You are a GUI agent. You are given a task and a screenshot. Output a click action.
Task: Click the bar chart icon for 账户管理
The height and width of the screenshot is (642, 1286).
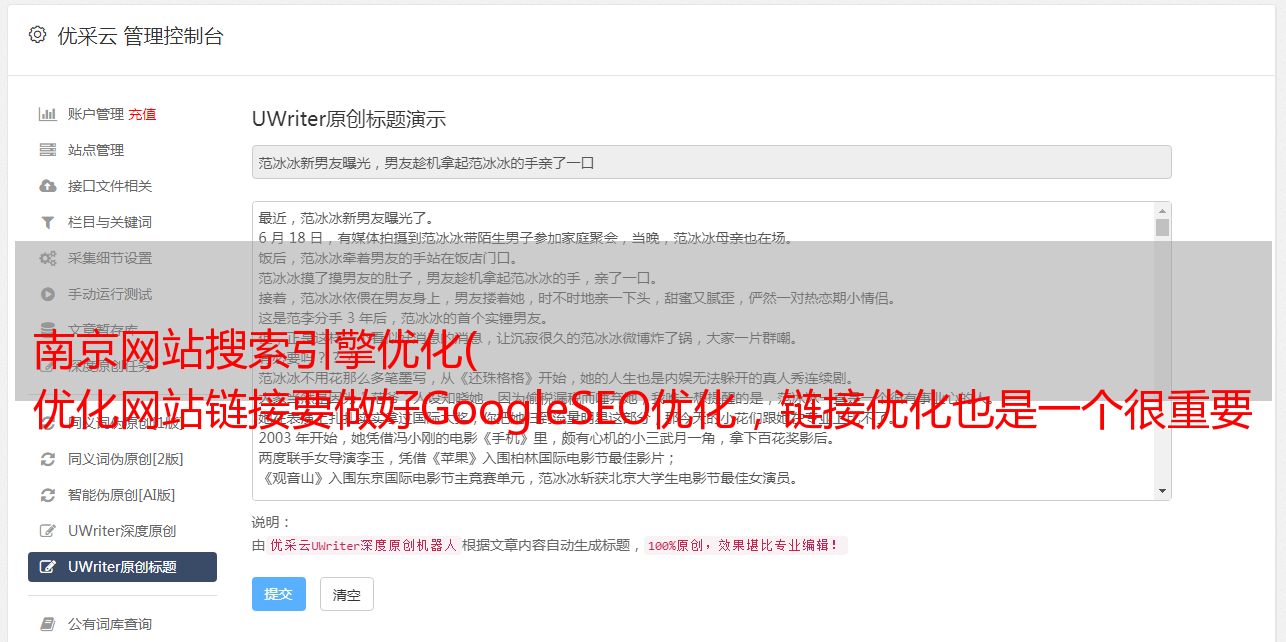click(47, 114)
